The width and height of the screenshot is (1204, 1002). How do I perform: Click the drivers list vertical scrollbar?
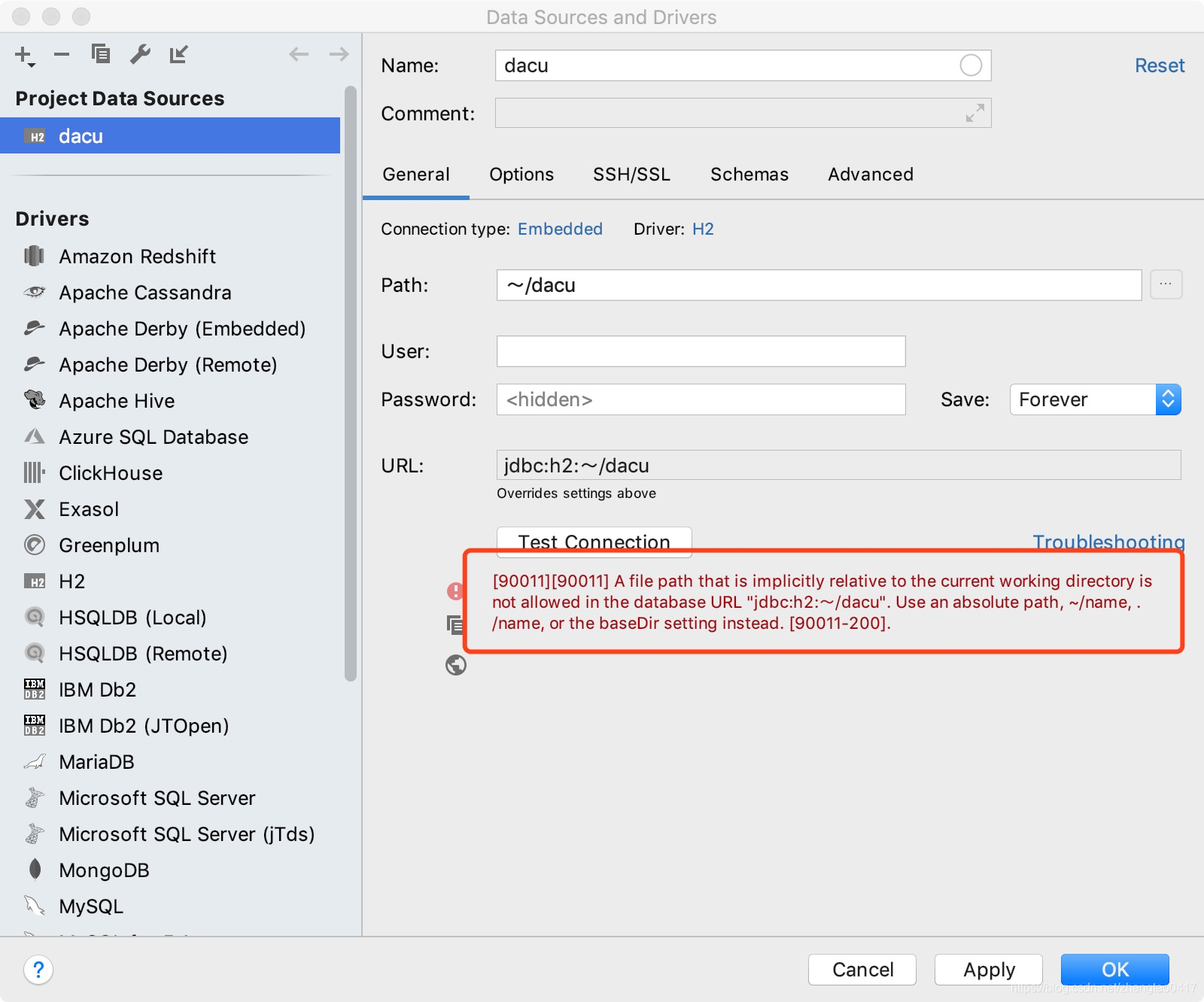click(x=350, y=384)
